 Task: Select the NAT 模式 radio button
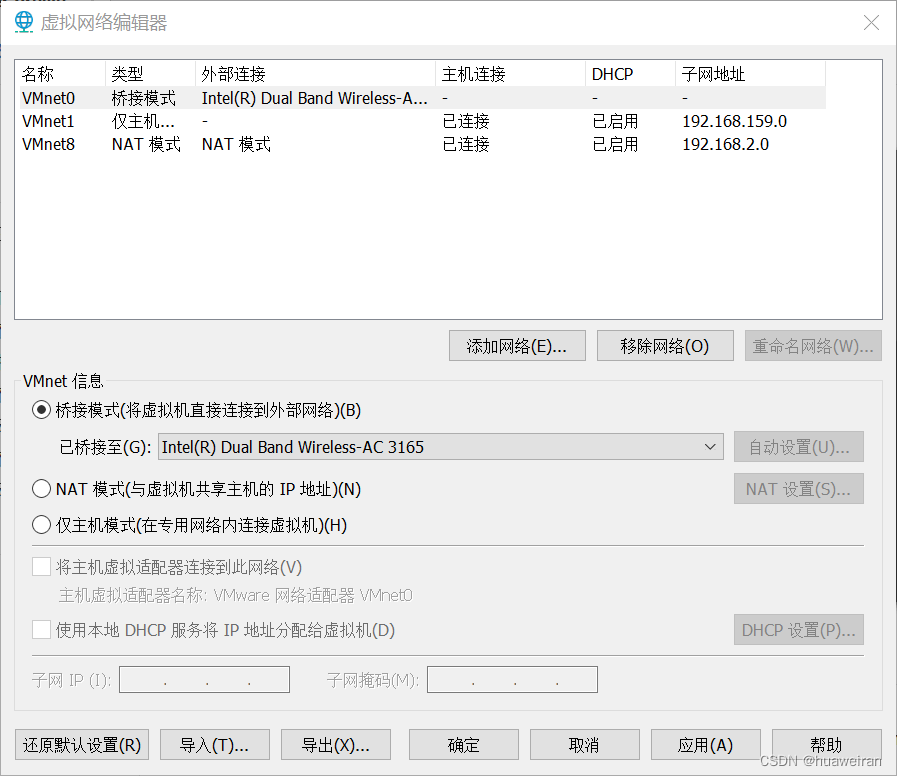[x=41, y=489]
